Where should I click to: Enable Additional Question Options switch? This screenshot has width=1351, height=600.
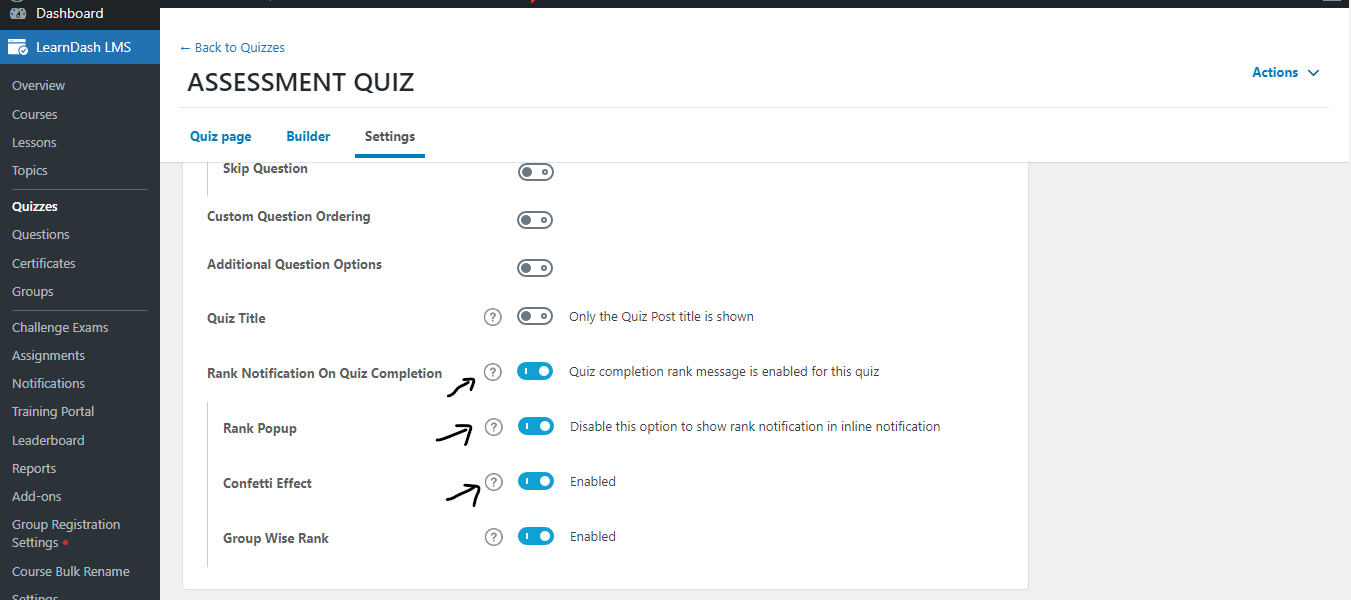[535, 268]
